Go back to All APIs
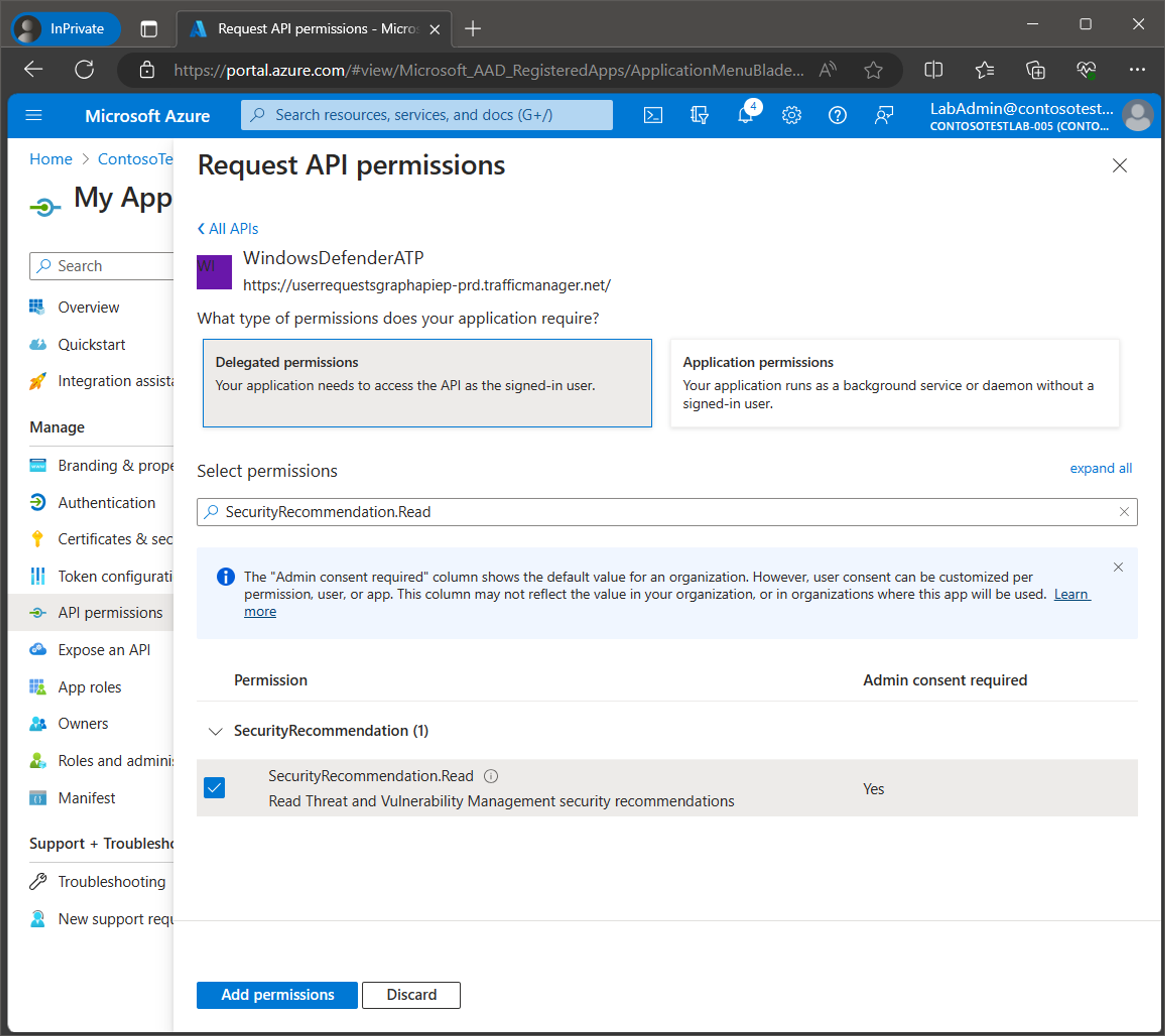The height and width of the screenshot is (1036, 1165). [228, 229]
